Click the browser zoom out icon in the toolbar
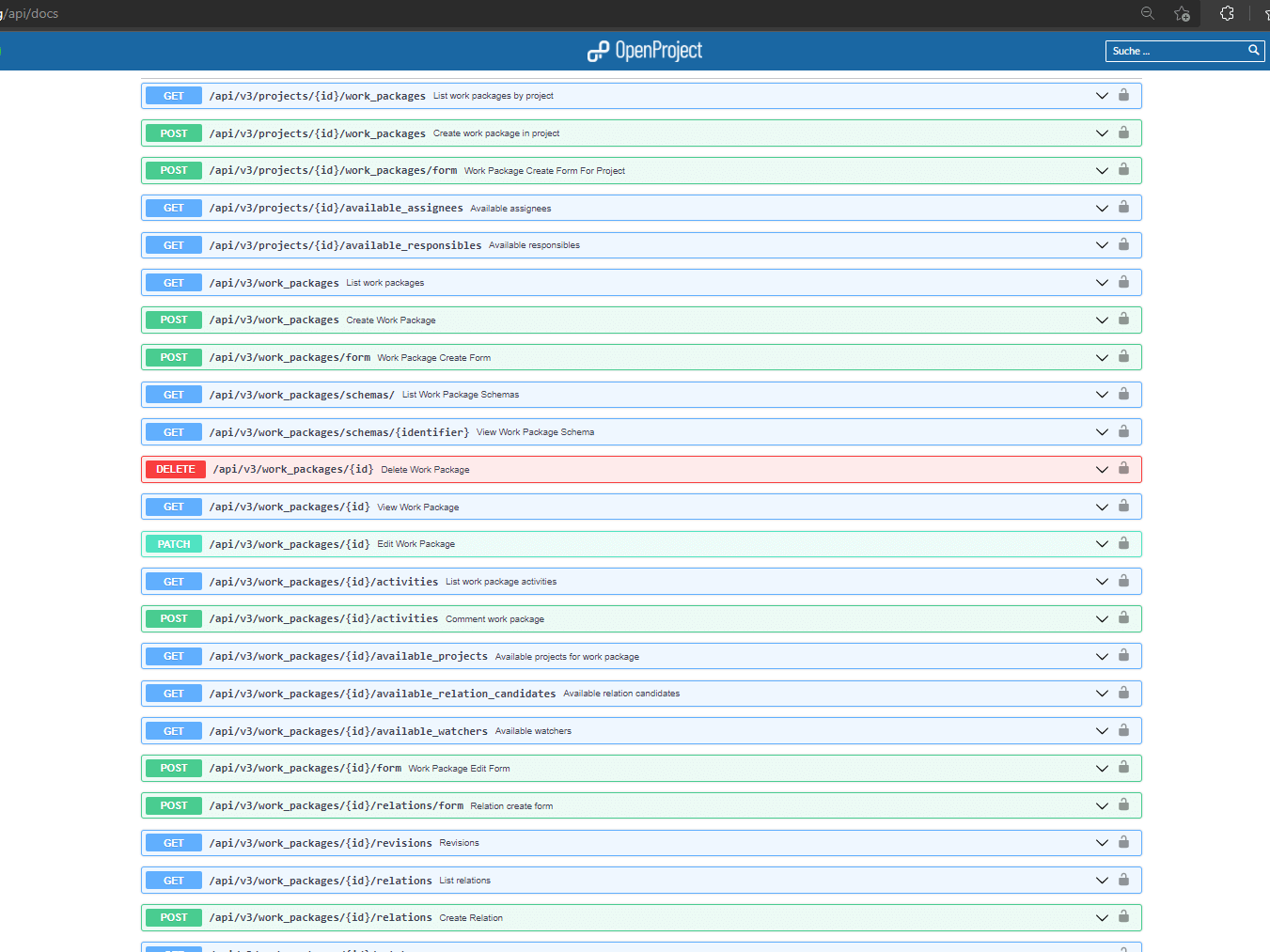 click(x=1147, y=13)
